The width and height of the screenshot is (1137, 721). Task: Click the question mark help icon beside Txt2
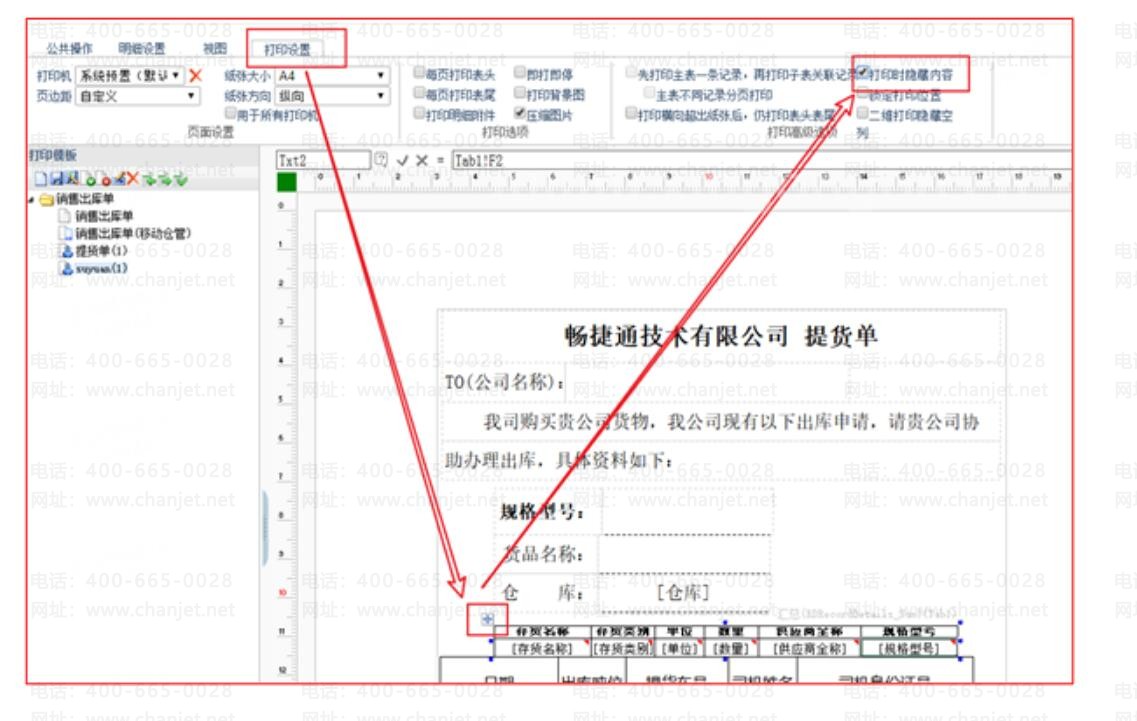(381, 160)
